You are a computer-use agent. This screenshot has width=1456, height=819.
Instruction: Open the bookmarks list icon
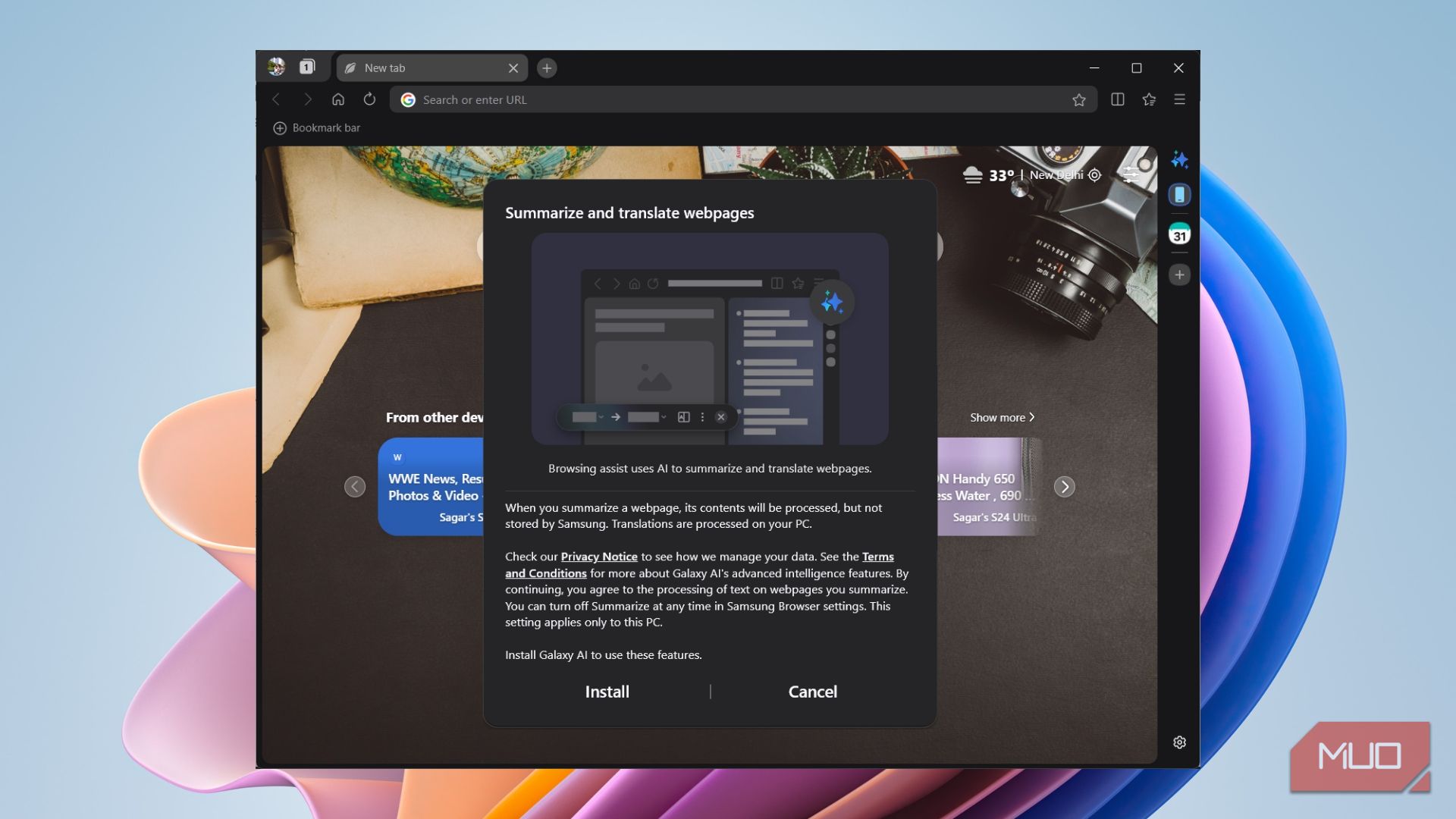coord(1149,99)
